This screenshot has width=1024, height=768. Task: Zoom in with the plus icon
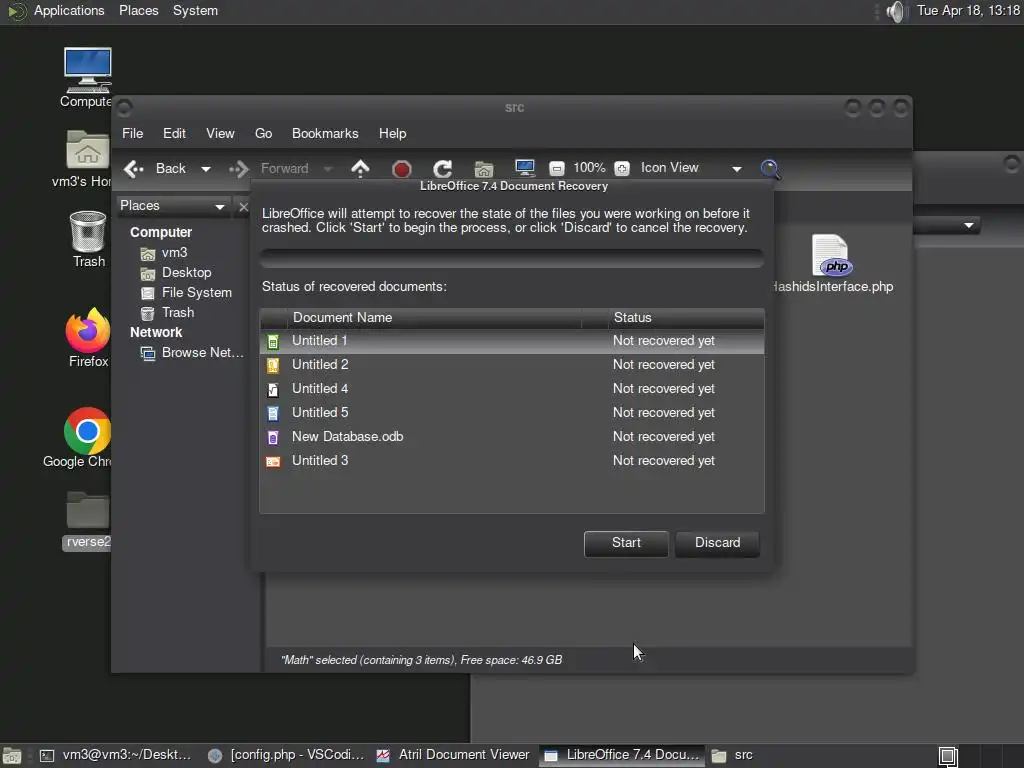(622, 168)
